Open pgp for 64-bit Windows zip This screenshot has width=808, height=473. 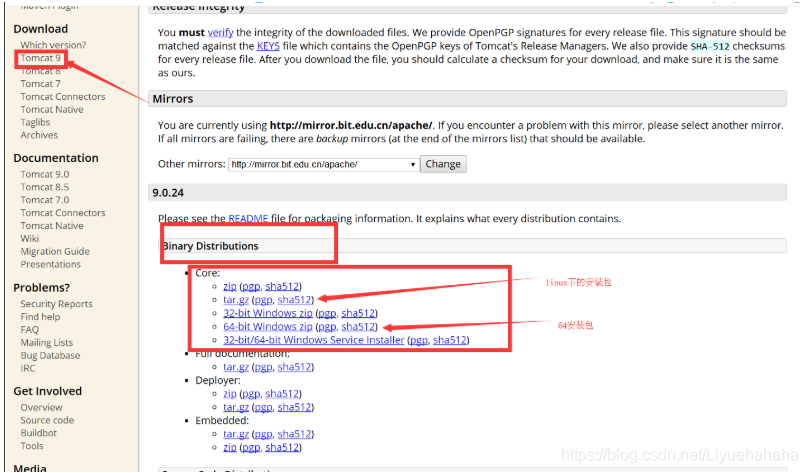coord(327,326)
